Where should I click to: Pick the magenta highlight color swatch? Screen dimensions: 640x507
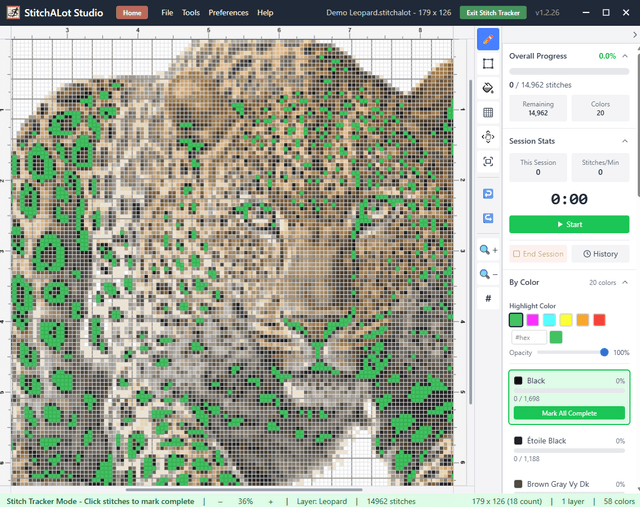tap(533, 320)
